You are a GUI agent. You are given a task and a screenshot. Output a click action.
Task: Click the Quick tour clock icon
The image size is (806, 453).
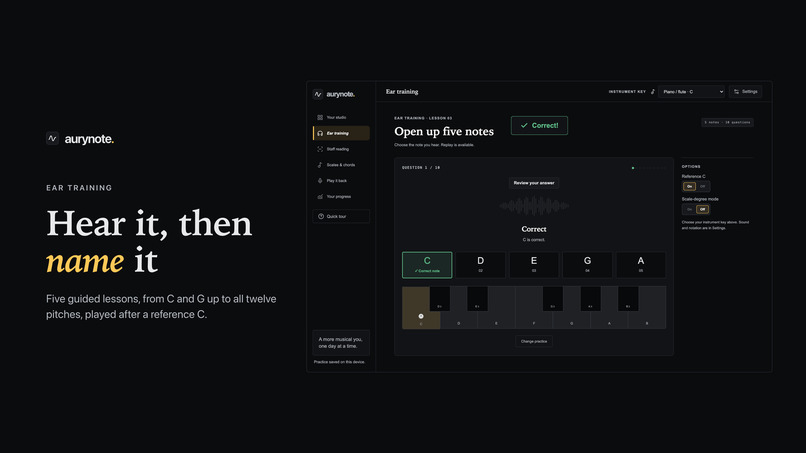[321, 216]
